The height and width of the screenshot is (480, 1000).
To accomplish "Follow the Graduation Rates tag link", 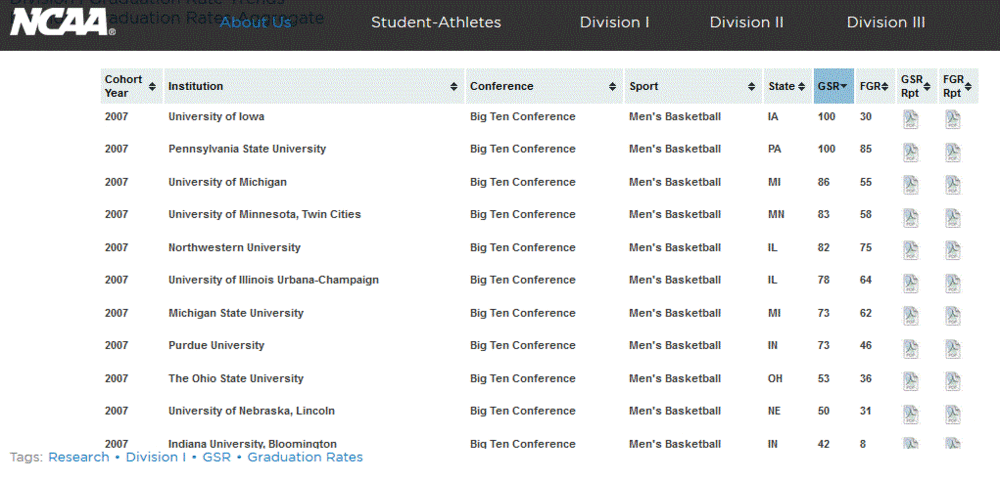I will [305, 457].
